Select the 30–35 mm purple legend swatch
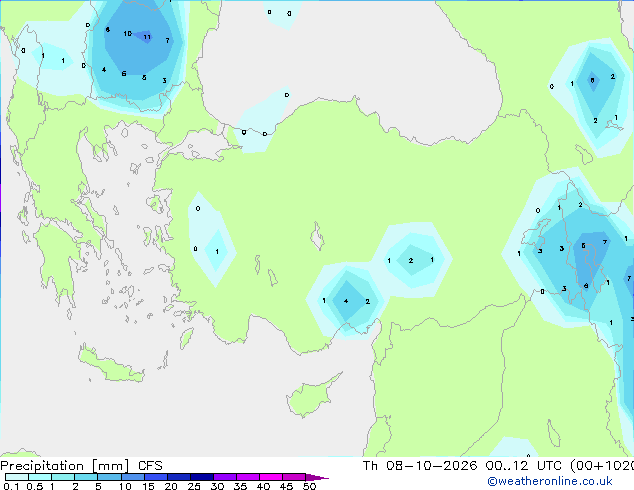The height and width of the screenshot is (490, 634). (224, 477)
